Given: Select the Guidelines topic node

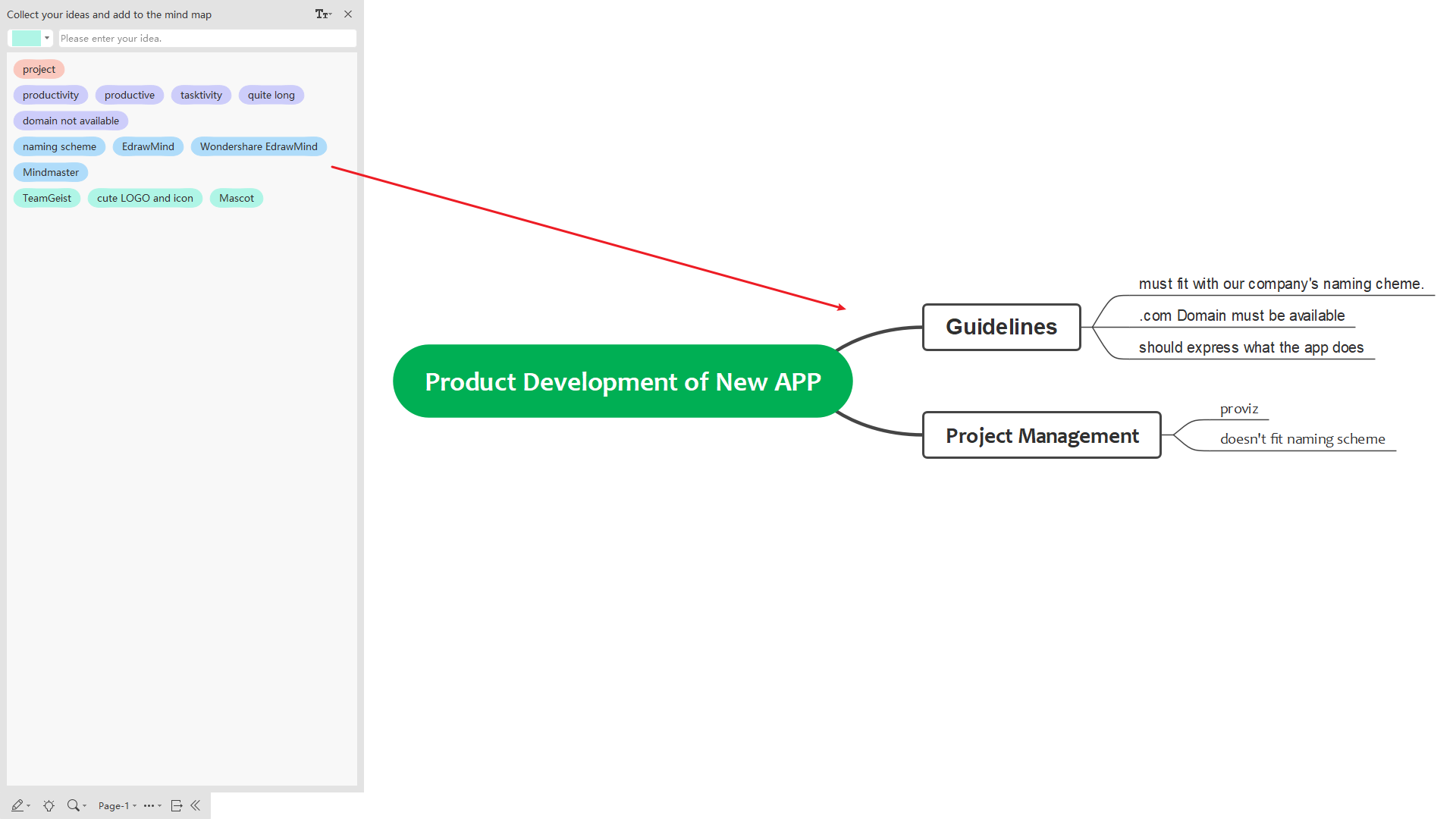Looking at the screenshot, I should click(1001, 327).
